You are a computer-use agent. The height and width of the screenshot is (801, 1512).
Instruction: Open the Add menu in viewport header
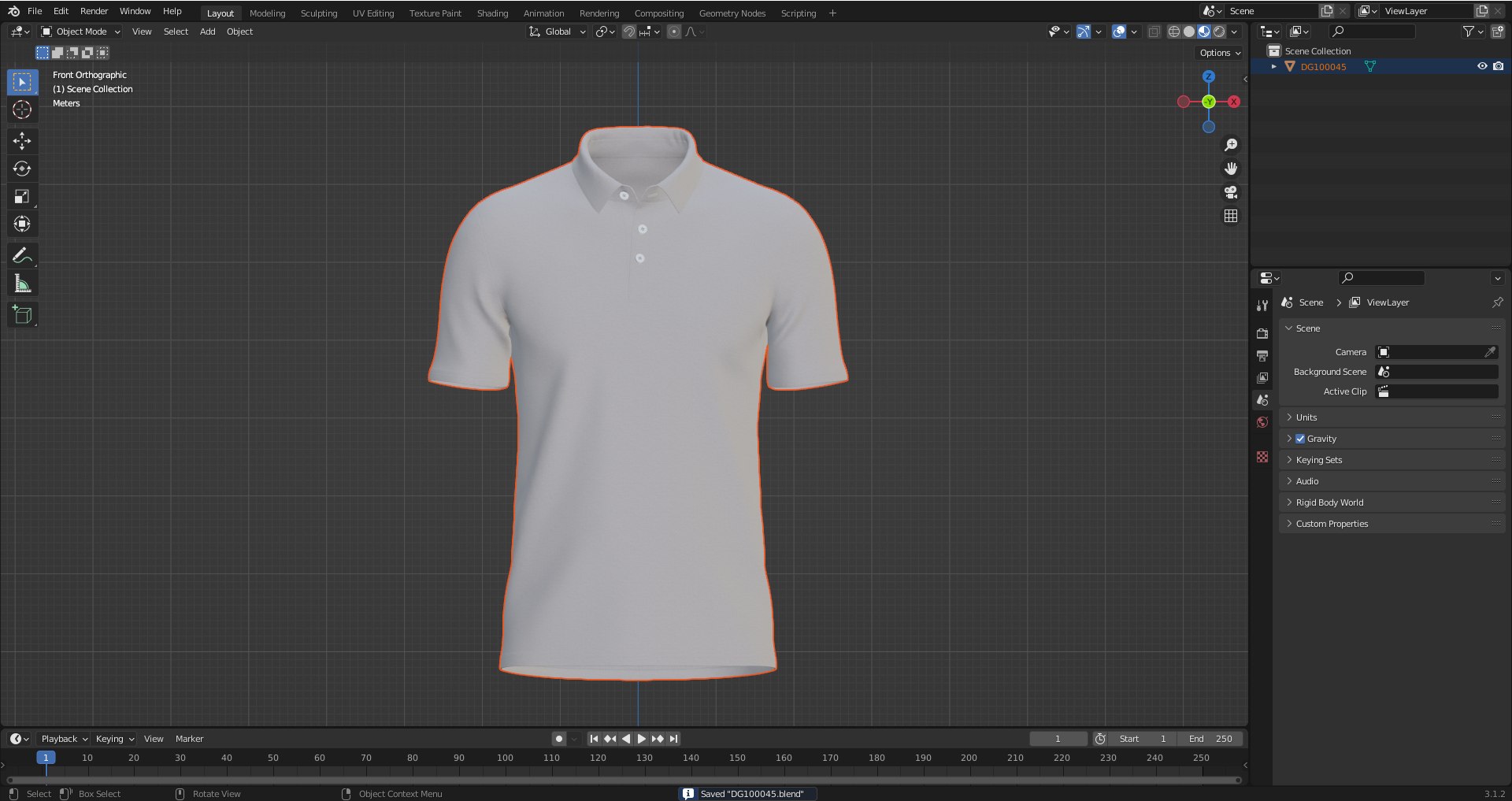coord(207,32)
